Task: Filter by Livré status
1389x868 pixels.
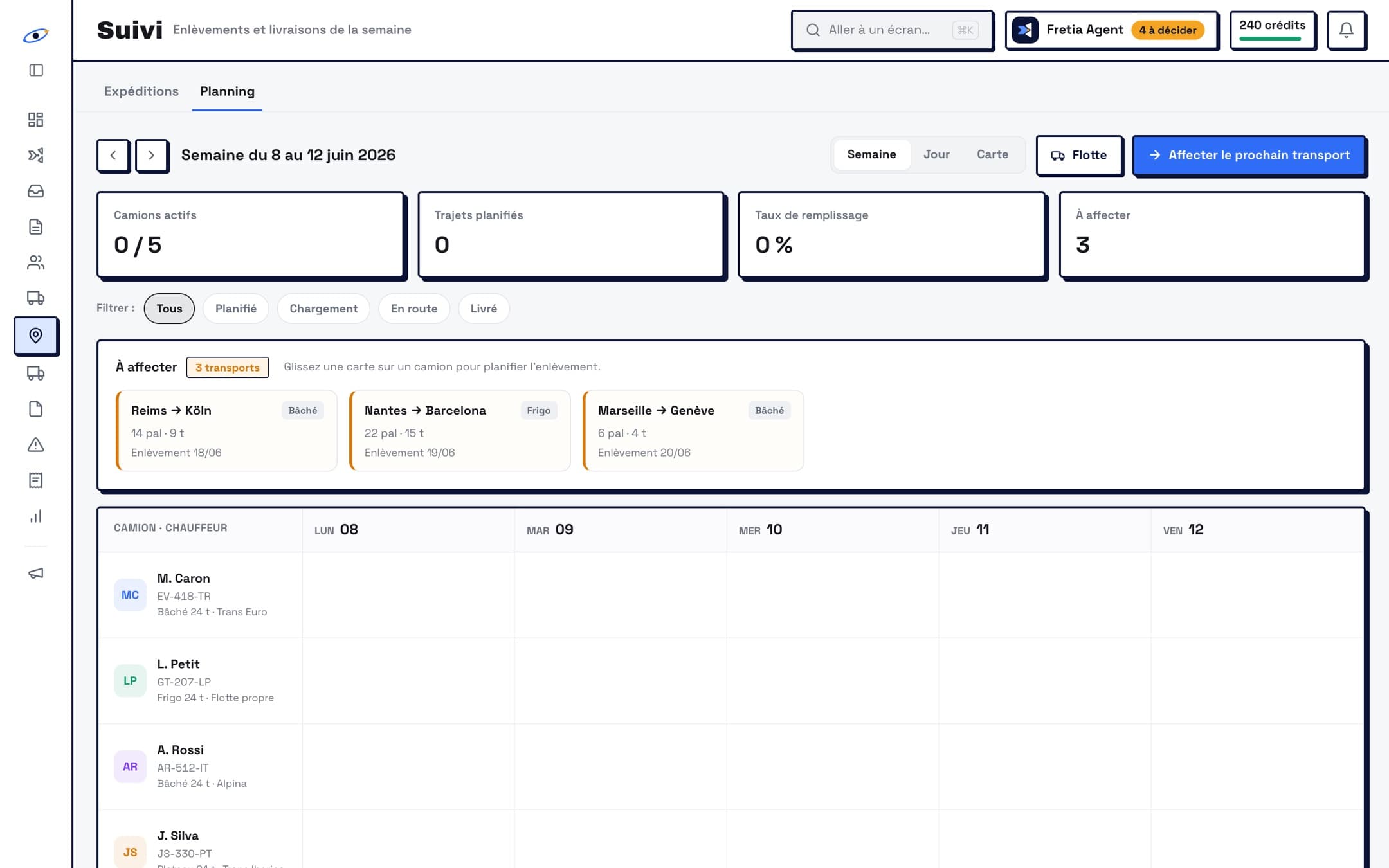Action: [484, 309]
